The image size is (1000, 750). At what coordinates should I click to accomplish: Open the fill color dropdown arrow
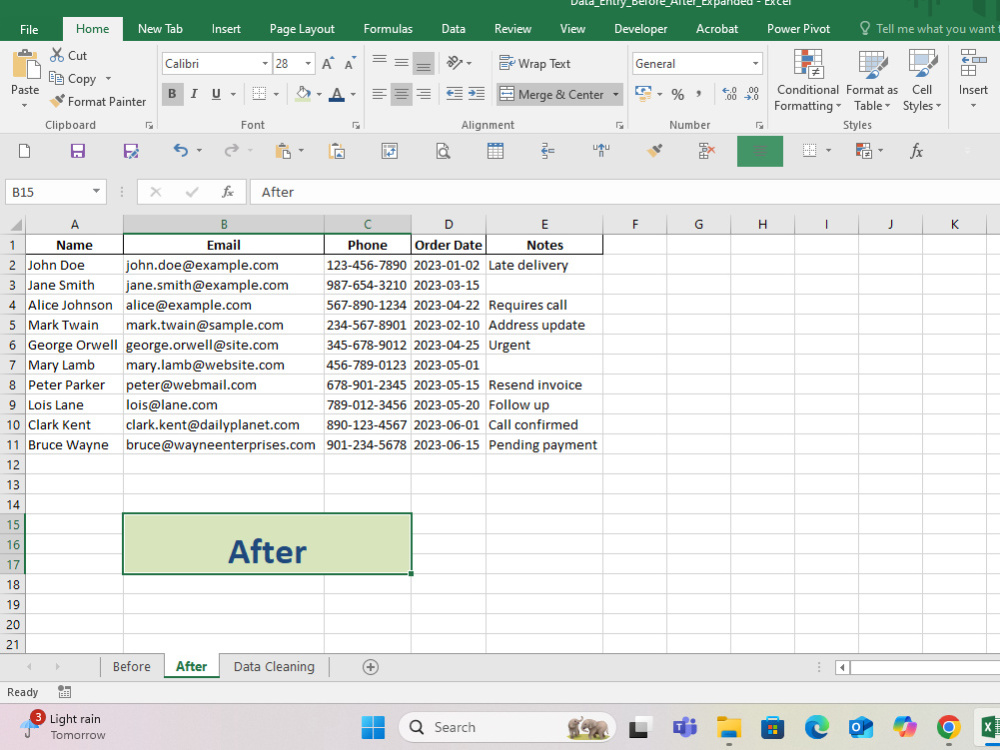point(319,94)
